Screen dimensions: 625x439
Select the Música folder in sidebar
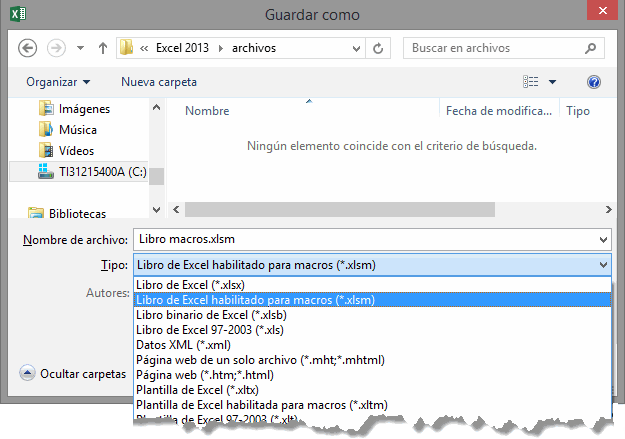[x=77, y=130]
